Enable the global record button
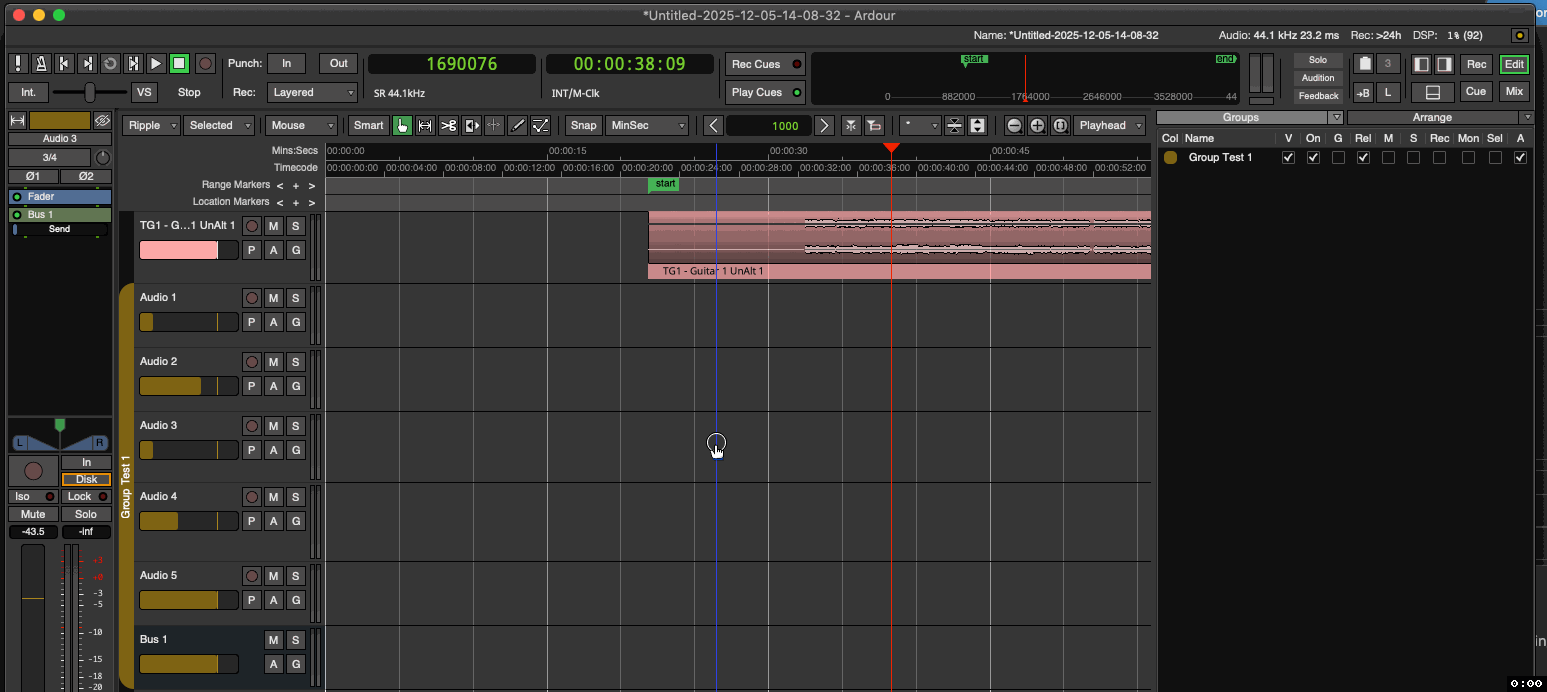This screenshot has height=692, width=1547. [x=205, y=63]
